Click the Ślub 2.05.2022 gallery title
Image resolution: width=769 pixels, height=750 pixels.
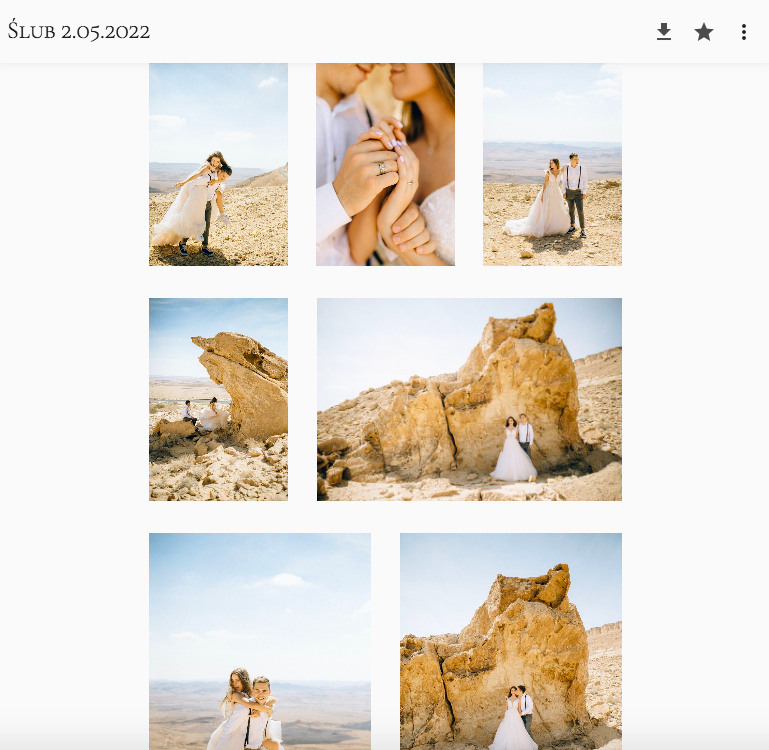pyautogui.click(x=78, y=31)
